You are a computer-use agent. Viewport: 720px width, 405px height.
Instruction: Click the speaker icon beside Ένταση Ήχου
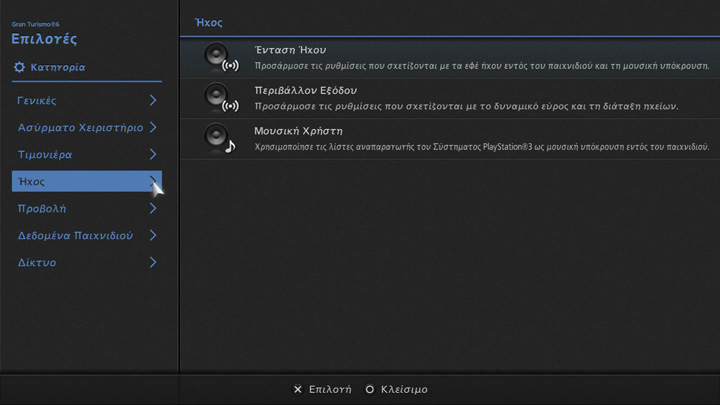220,57
